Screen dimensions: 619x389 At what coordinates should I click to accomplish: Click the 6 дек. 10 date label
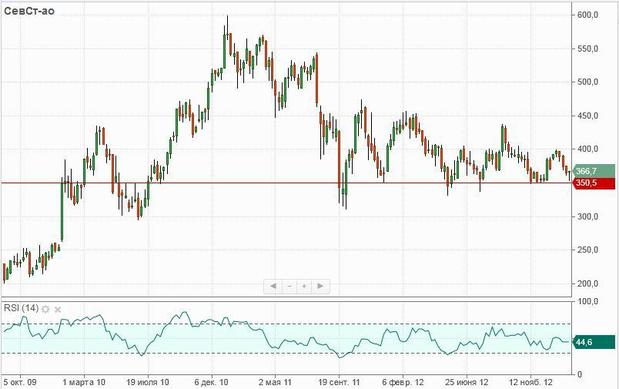pos(211,382)
